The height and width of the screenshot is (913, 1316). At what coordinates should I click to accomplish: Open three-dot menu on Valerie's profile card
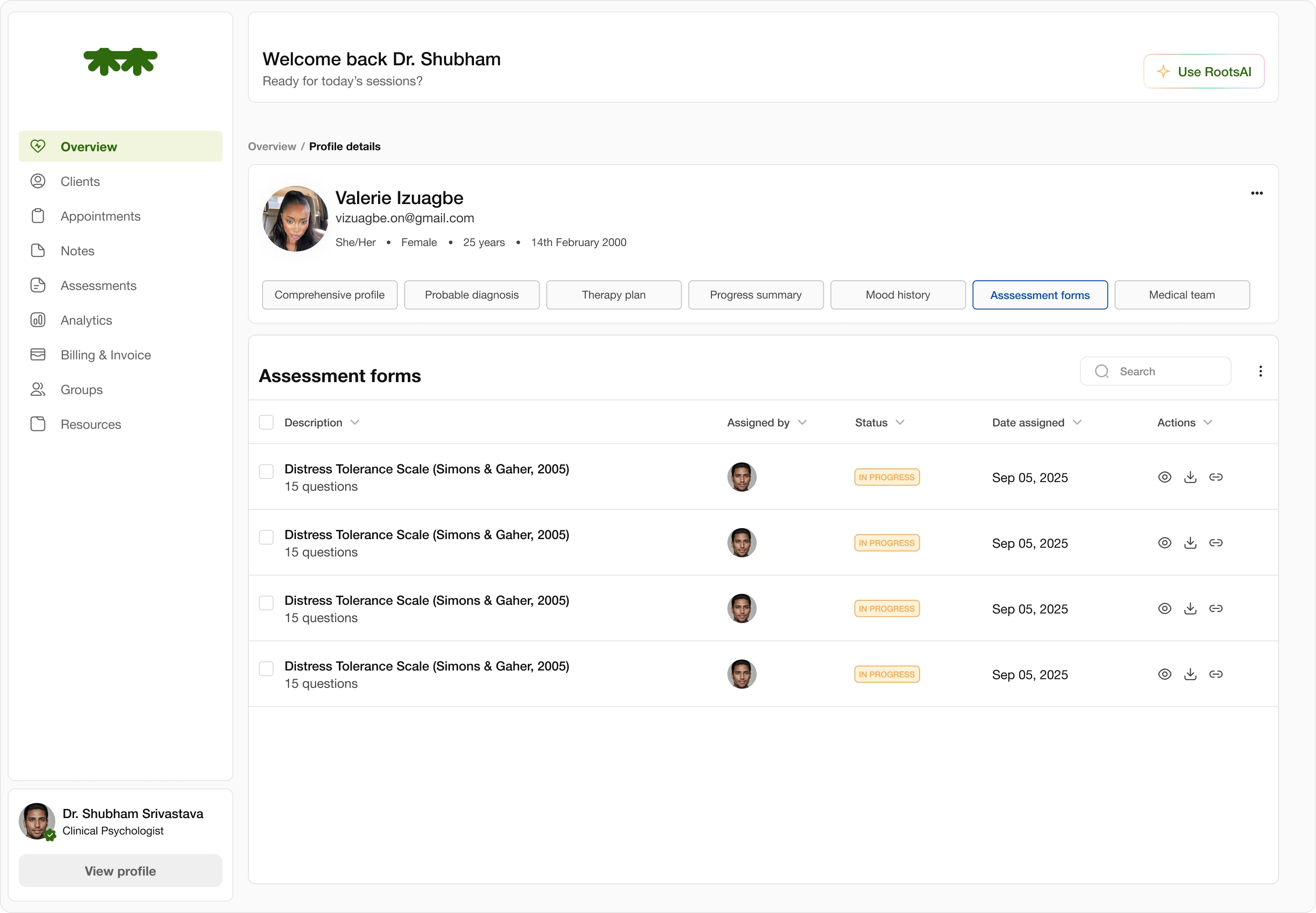click(1257, 194)
